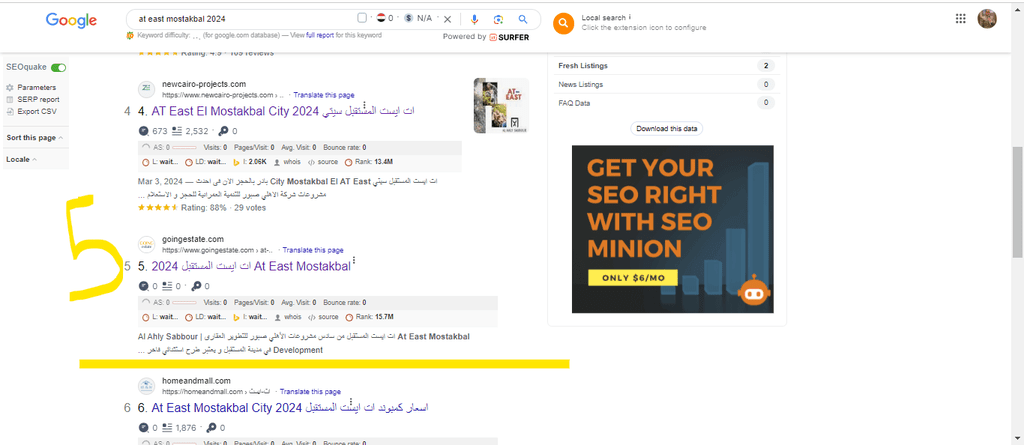Click the homeandmall.com favicon

(x=146, y=386)
